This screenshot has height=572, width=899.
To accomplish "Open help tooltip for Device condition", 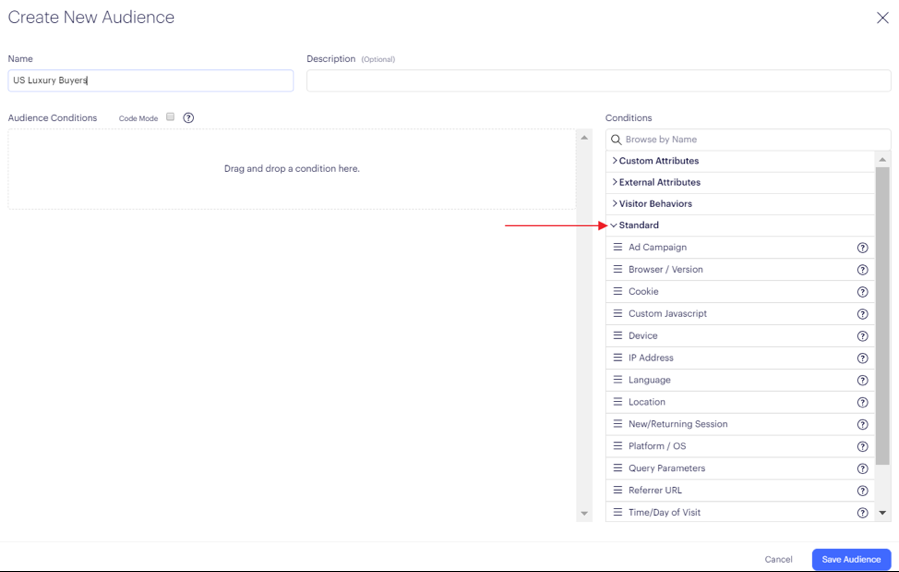I will [862, 336].
